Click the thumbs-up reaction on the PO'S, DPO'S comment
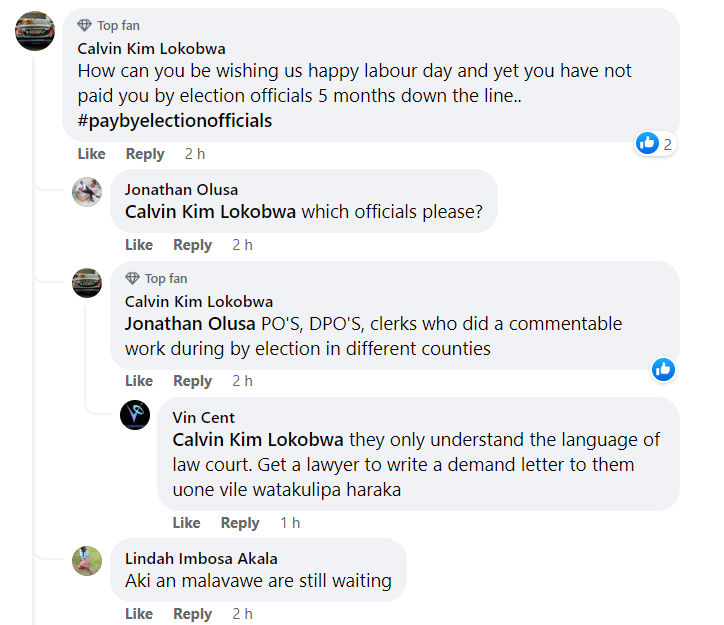Viewport: 724px width, 625px height. click(663, 369)
